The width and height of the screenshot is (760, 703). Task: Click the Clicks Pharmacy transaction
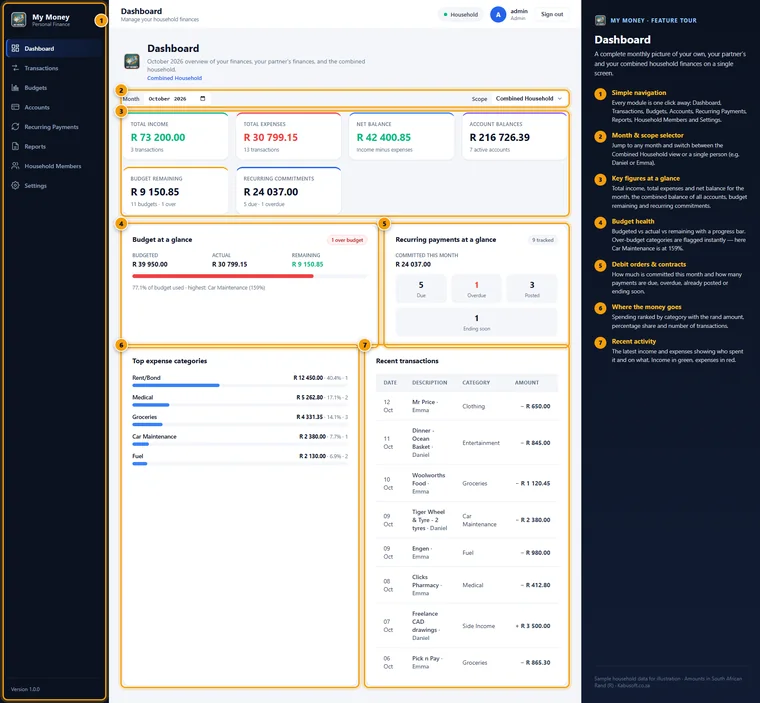(467, 585)
